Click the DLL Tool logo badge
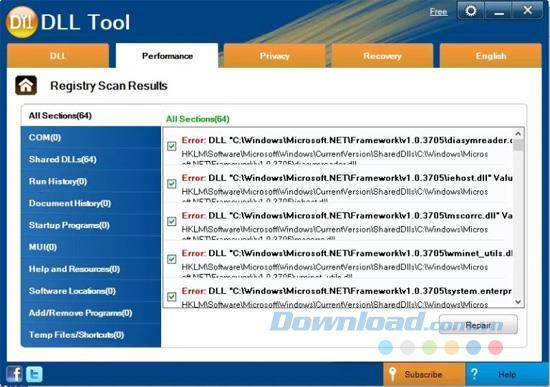The height and width of the screenshot is (387, 550). [22, 22]
